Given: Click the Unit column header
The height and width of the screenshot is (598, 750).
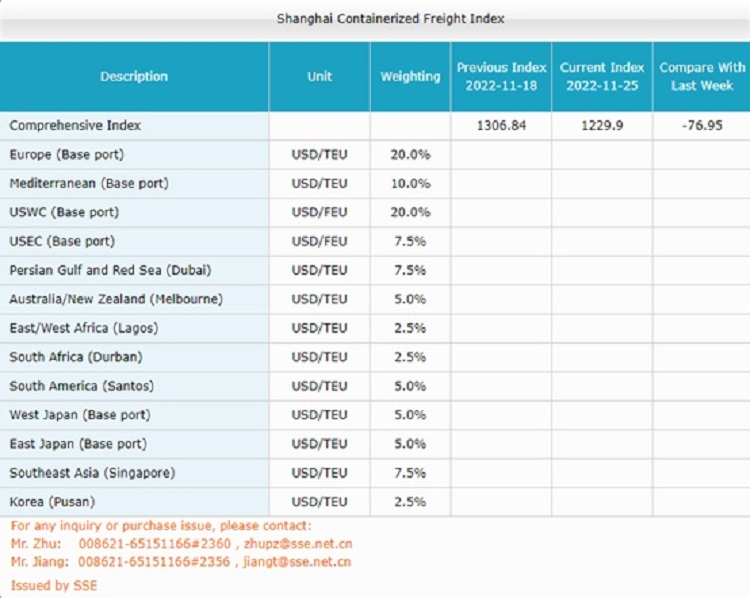Looking at the screenshot, I should [319, 76].
